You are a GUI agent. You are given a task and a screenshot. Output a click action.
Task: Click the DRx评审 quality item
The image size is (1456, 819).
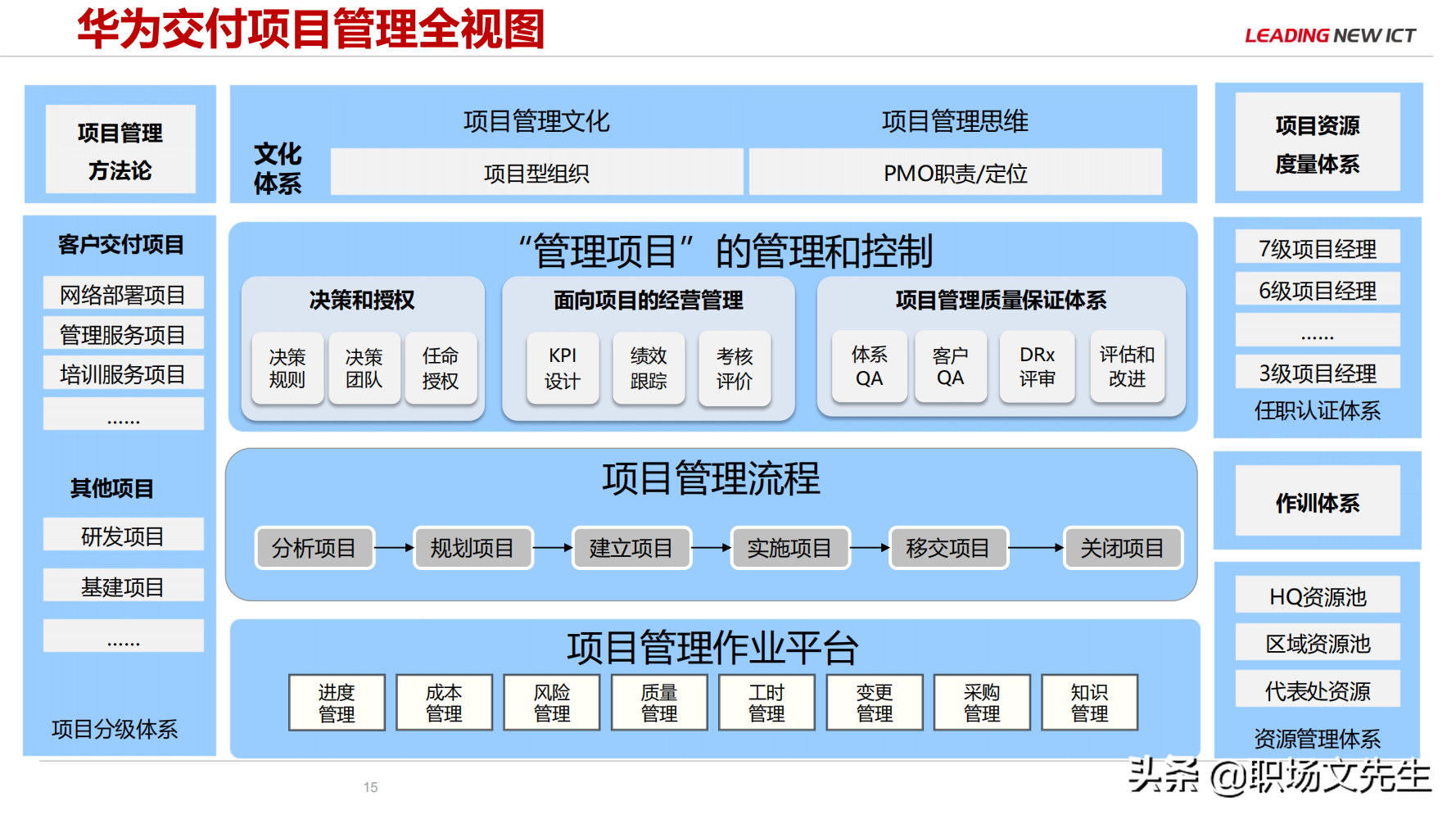(1037, 367)
